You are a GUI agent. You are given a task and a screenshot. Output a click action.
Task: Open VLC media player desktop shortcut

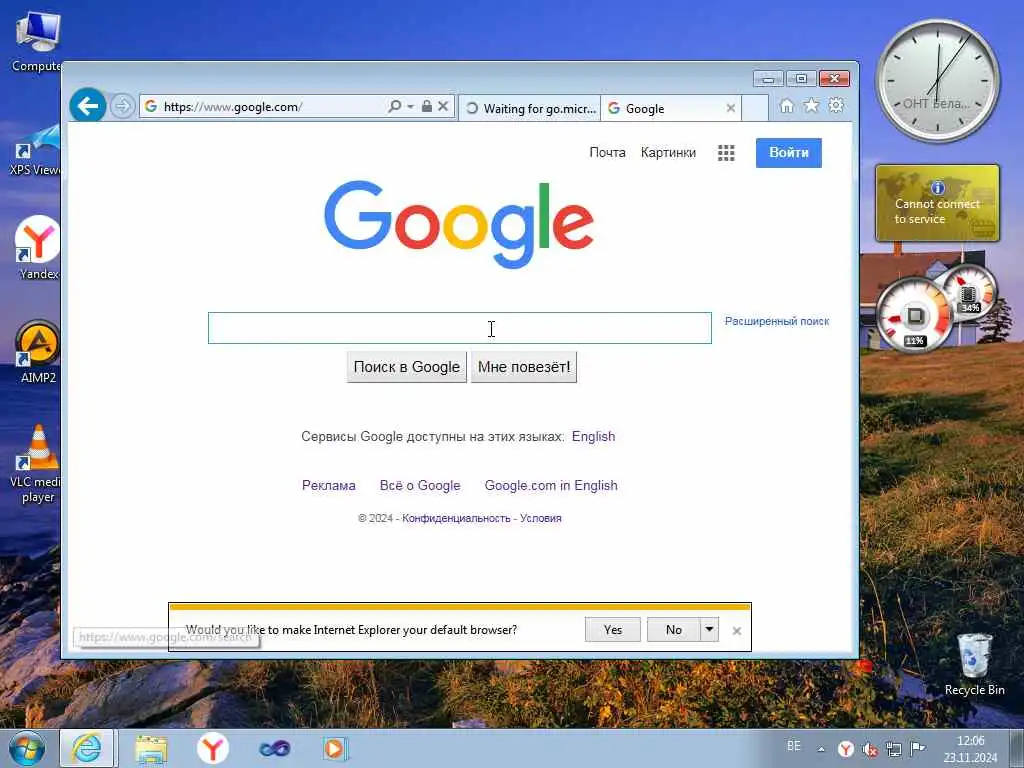point(37,464)
